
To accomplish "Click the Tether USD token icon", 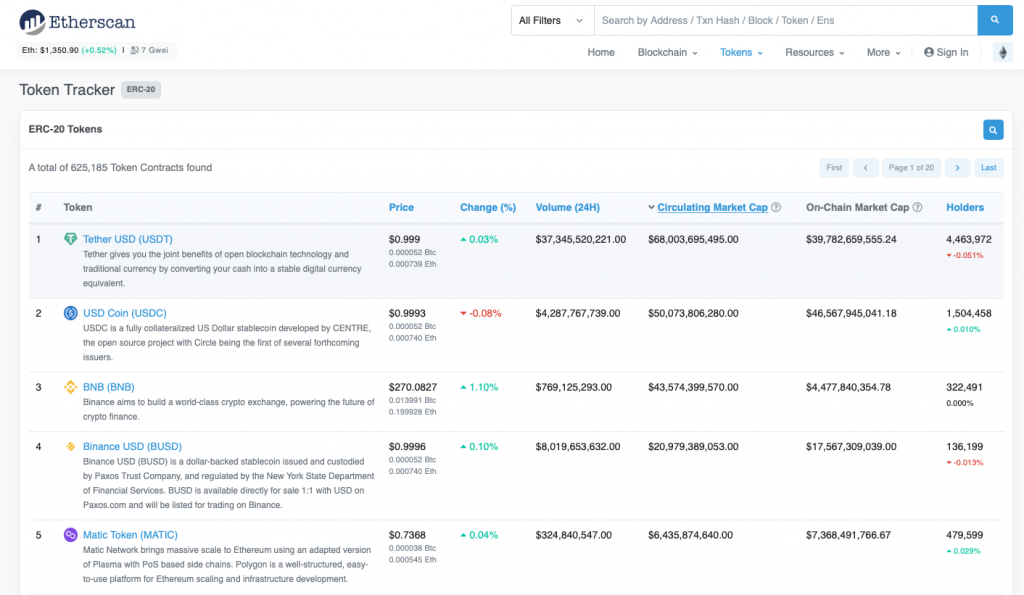I will 71,239.
